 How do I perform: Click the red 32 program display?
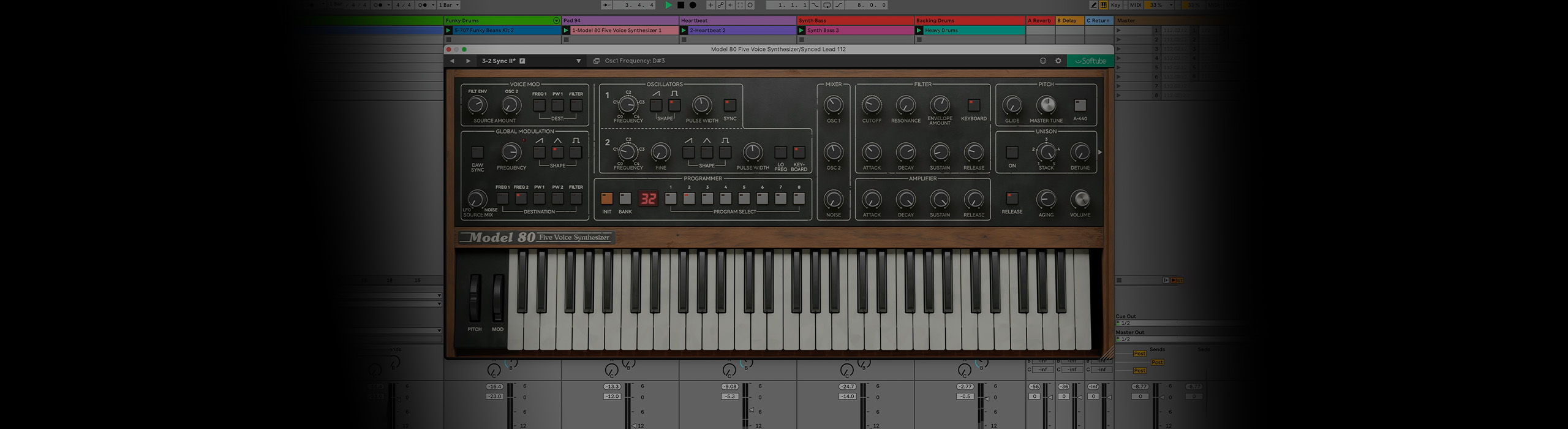pyautogui.click(x=648, y=199)
